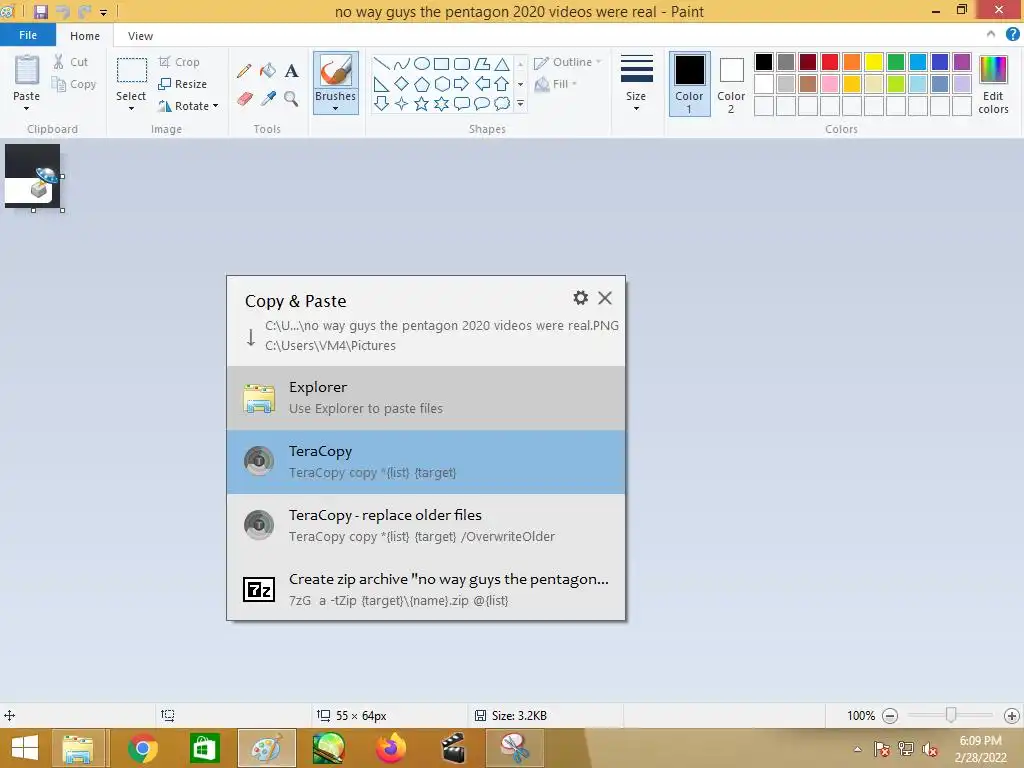Open the Size dropdown
Viewport: 1024px width, 768px height.
tap(636, 85)
